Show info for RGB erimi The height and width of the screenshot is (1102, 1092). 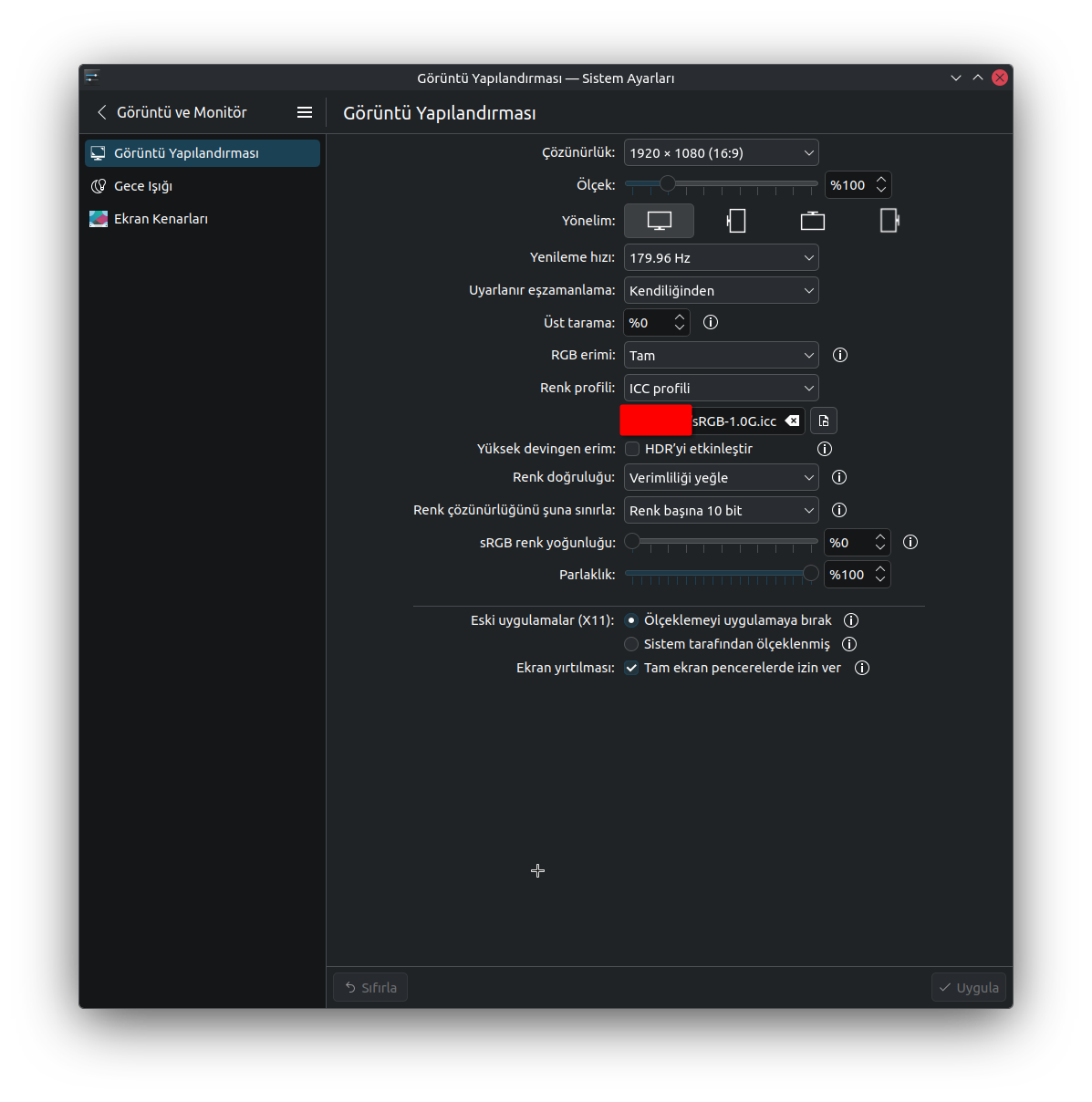coord(840,355)
